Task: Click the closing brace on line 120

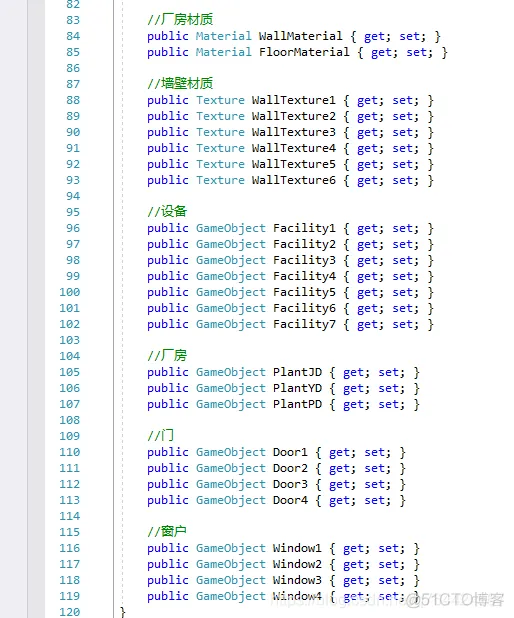Action: (123, 612)
